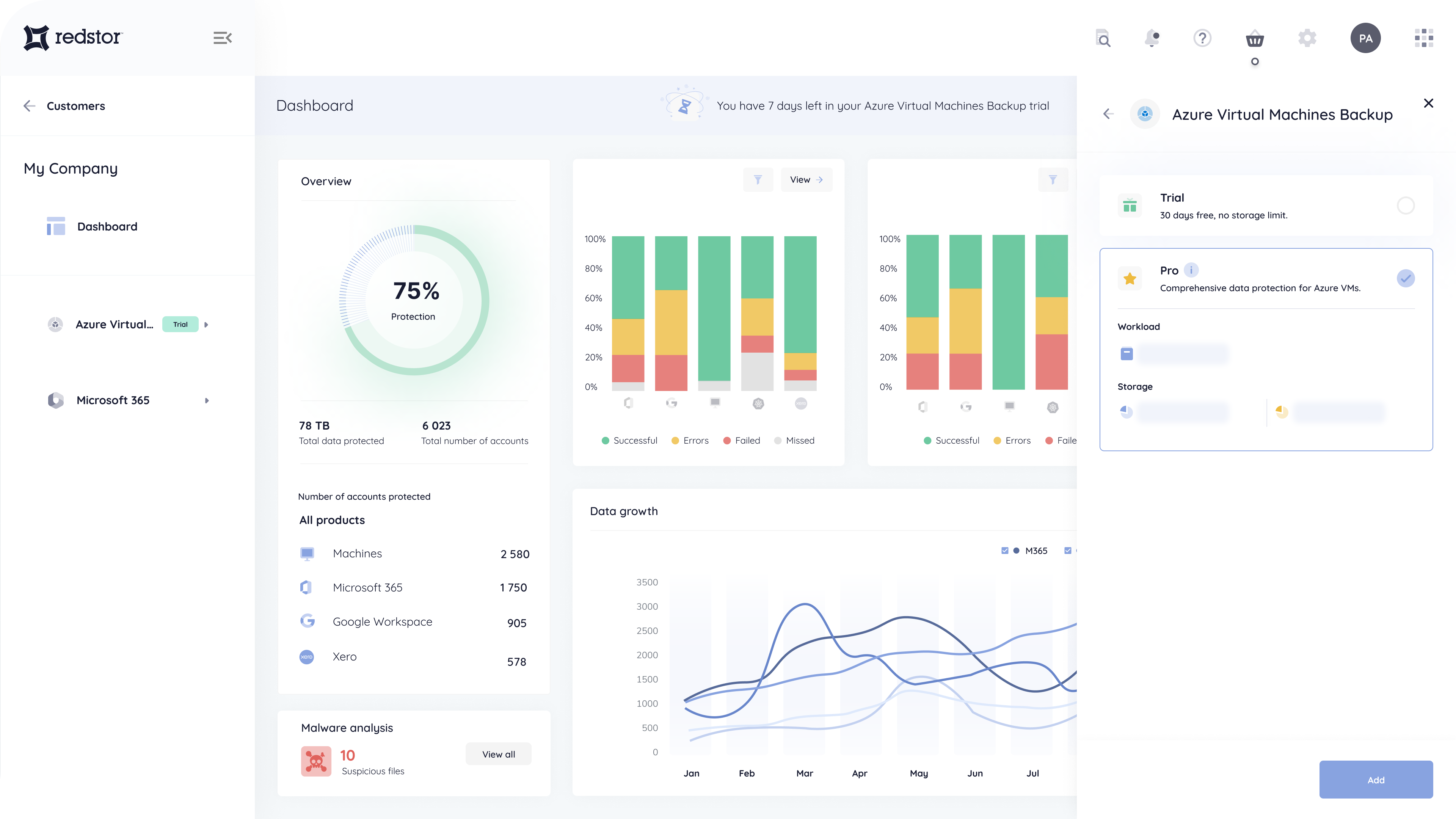Click the Trial badge next to Azure
This screenshot has height=819, width=1456.
[180, 325]
